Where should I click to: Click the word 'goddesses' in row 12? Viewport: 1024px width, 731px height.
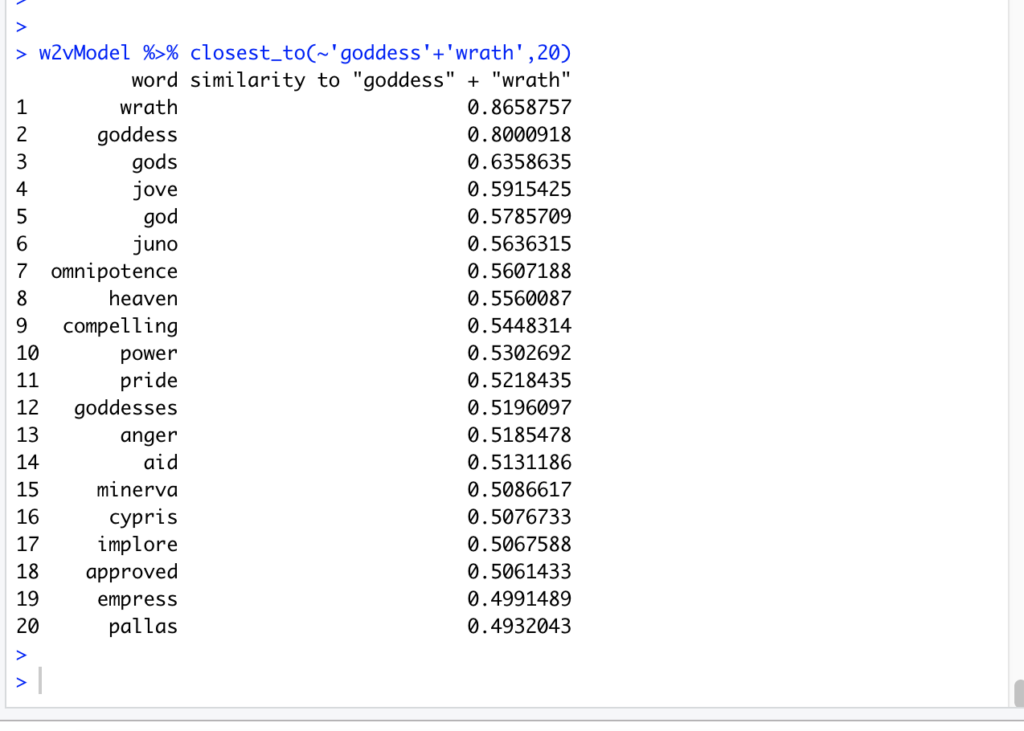[x=125, y=408]
